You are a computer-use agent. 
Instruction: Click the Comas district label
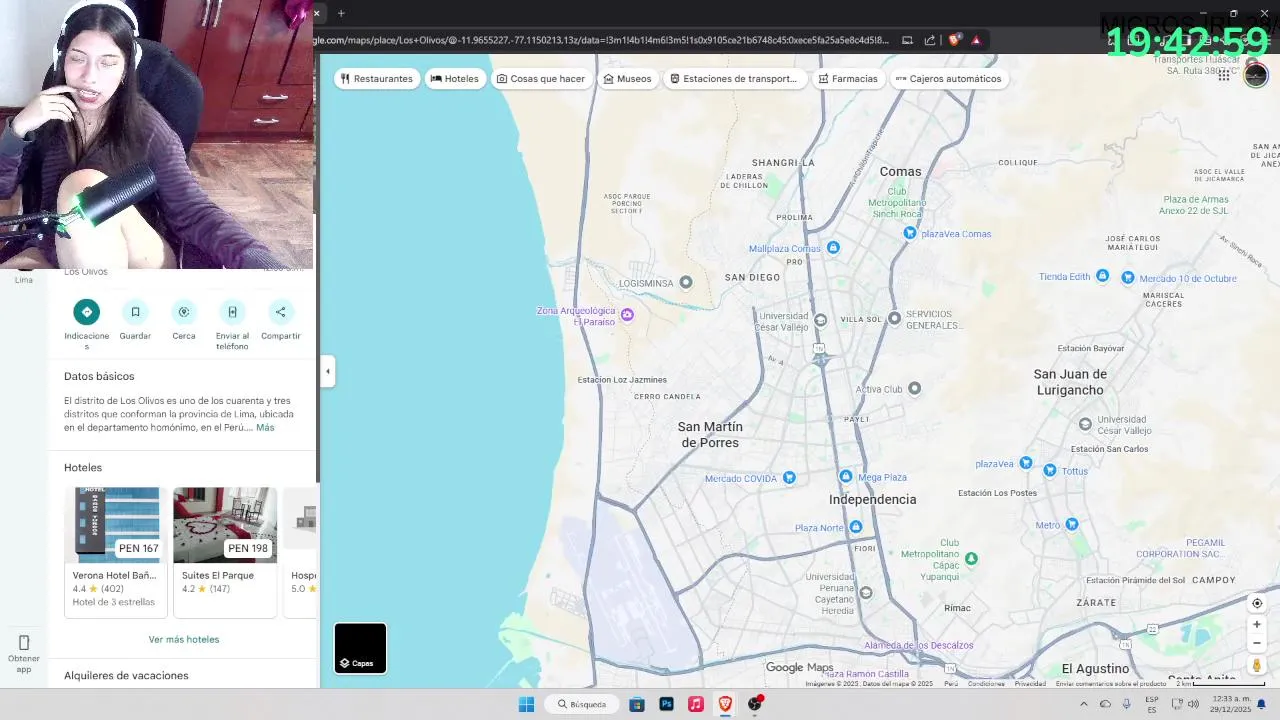pos(900,171)
